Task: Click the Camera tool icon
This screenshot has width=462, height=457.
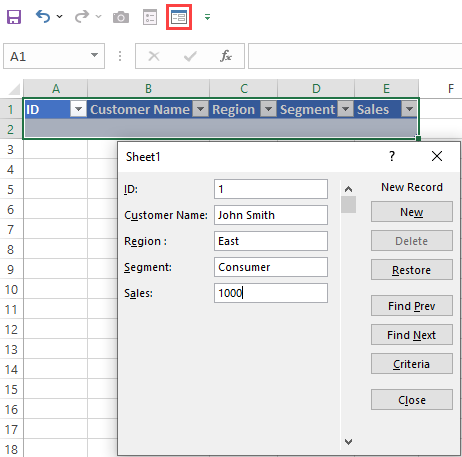Action: (x=121, y=17)
